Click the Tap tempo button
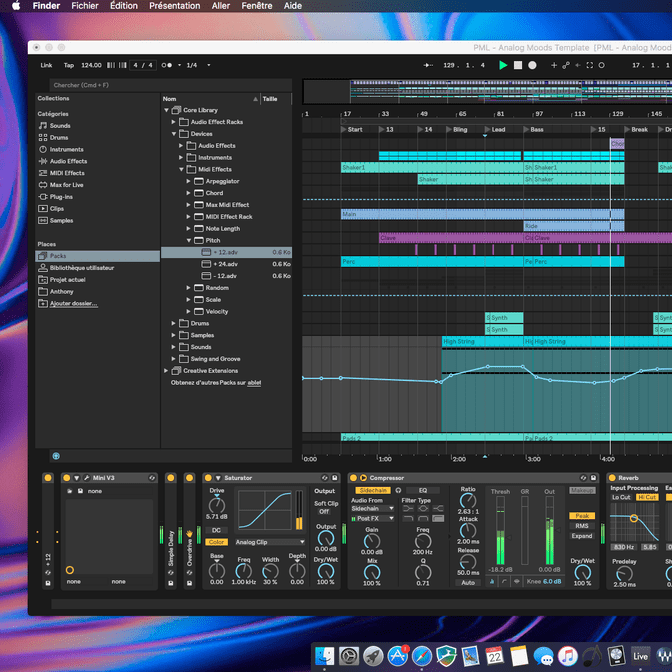Image resolution: width=672 pixels, height=672 pixels. tap(69, 65)
